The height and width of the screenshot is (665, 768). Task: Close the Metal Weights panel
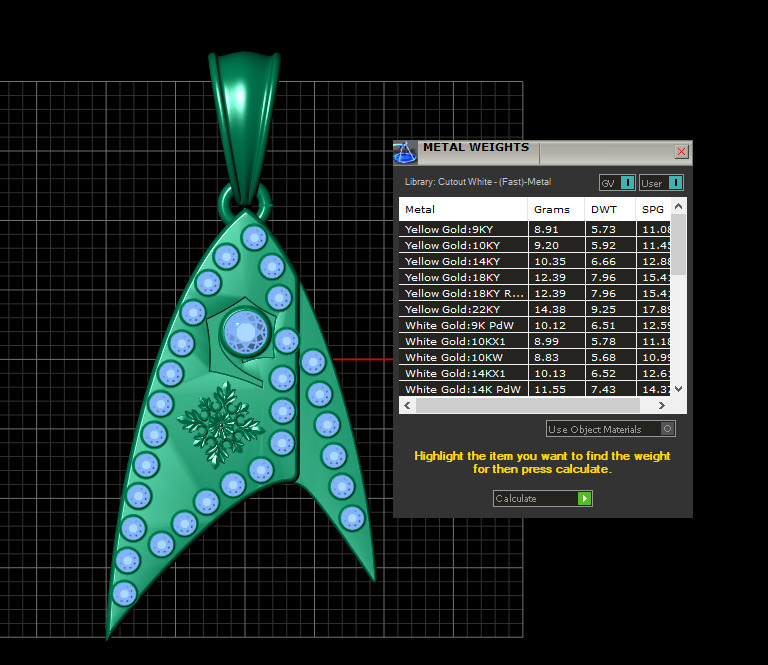pyautogui.click(x=681, y=152)
